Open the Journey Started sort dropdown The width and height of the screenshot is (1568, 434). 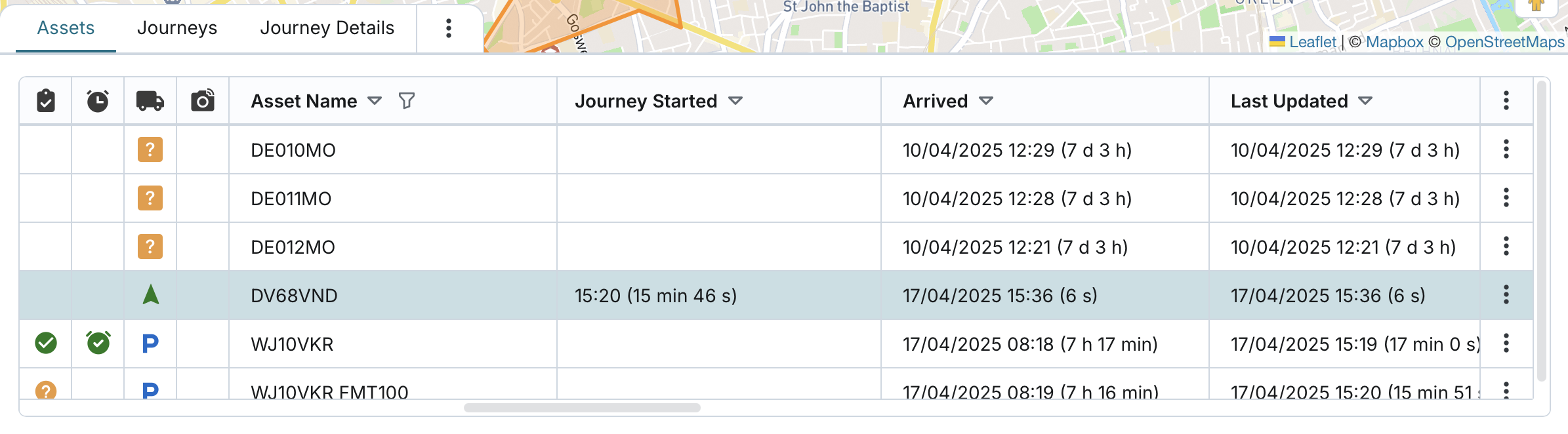click(x=735, y=101)
